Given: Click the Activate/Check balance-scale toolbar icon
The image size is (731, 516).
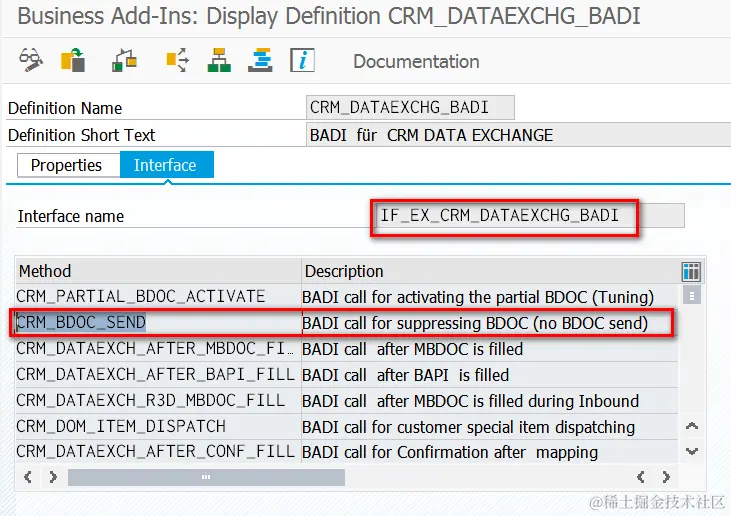Looking at the screenshot, I should tap(124, 60).
